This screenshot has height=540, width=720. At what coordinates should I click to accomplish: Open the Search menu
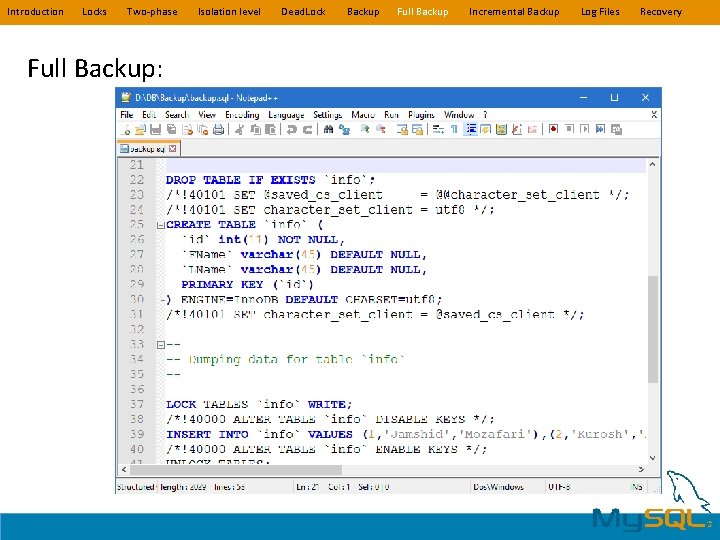click(177, 114)
